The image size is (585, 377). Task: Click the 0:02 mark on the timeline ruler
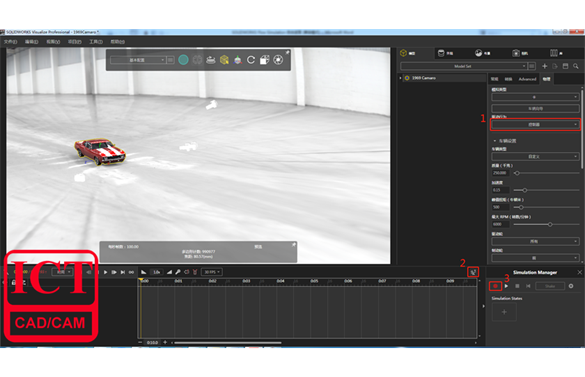point(212,281)
